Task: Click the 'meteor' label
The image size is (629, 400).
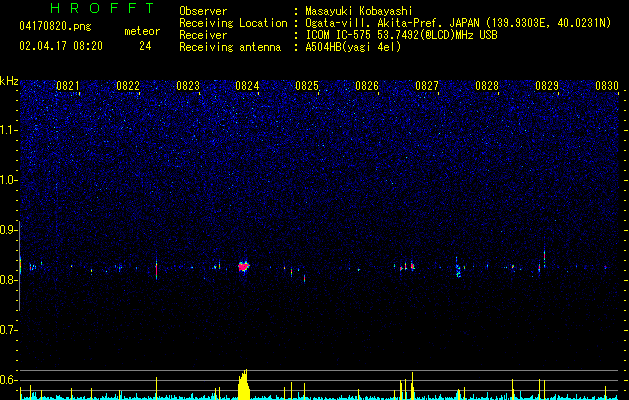Action: point(142,31)
